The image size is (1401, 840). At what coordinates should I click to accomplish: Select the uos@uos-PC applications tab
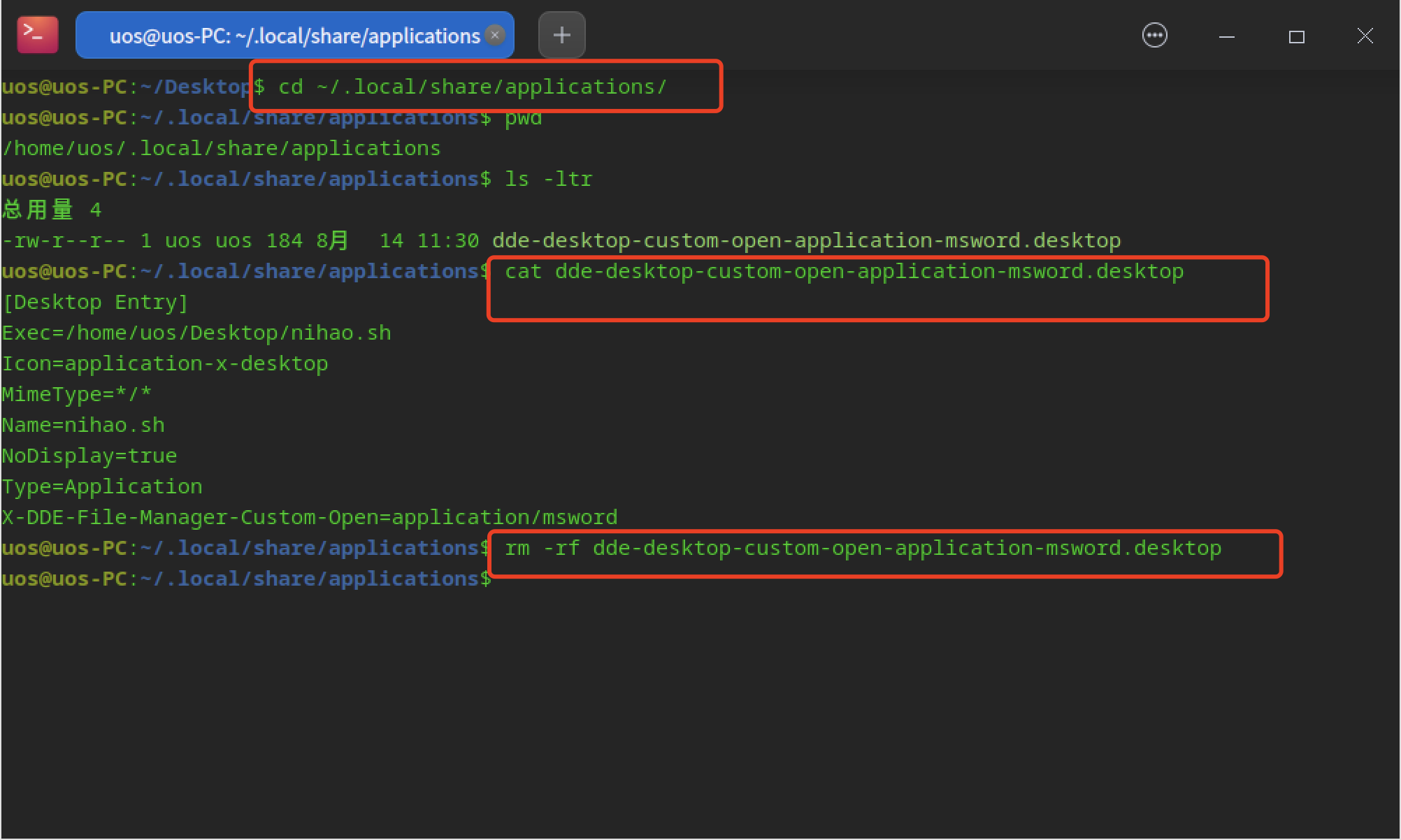pos(294,36)
